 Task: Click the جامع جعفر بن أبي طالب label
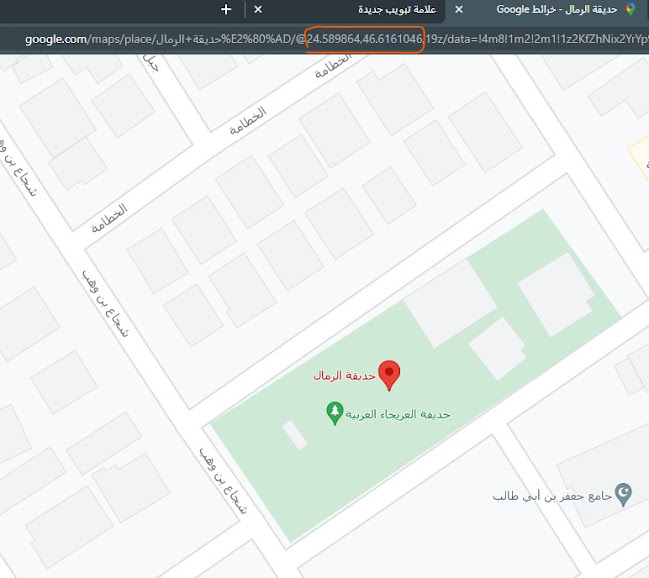pyautogui.click(x=552, y=496)
